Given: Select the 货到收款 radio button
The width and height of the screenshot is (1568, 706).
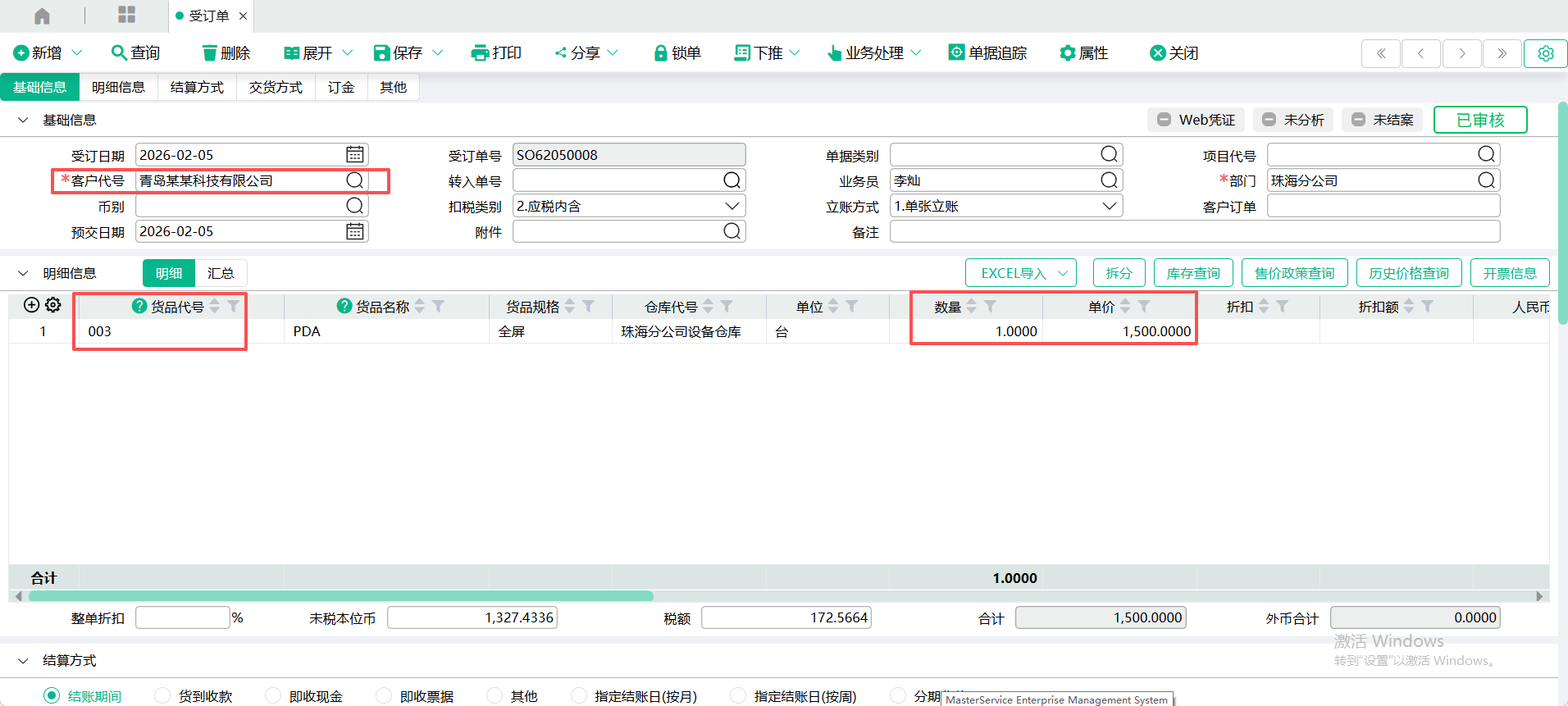Looking at the screenshot, I should 162,695.
